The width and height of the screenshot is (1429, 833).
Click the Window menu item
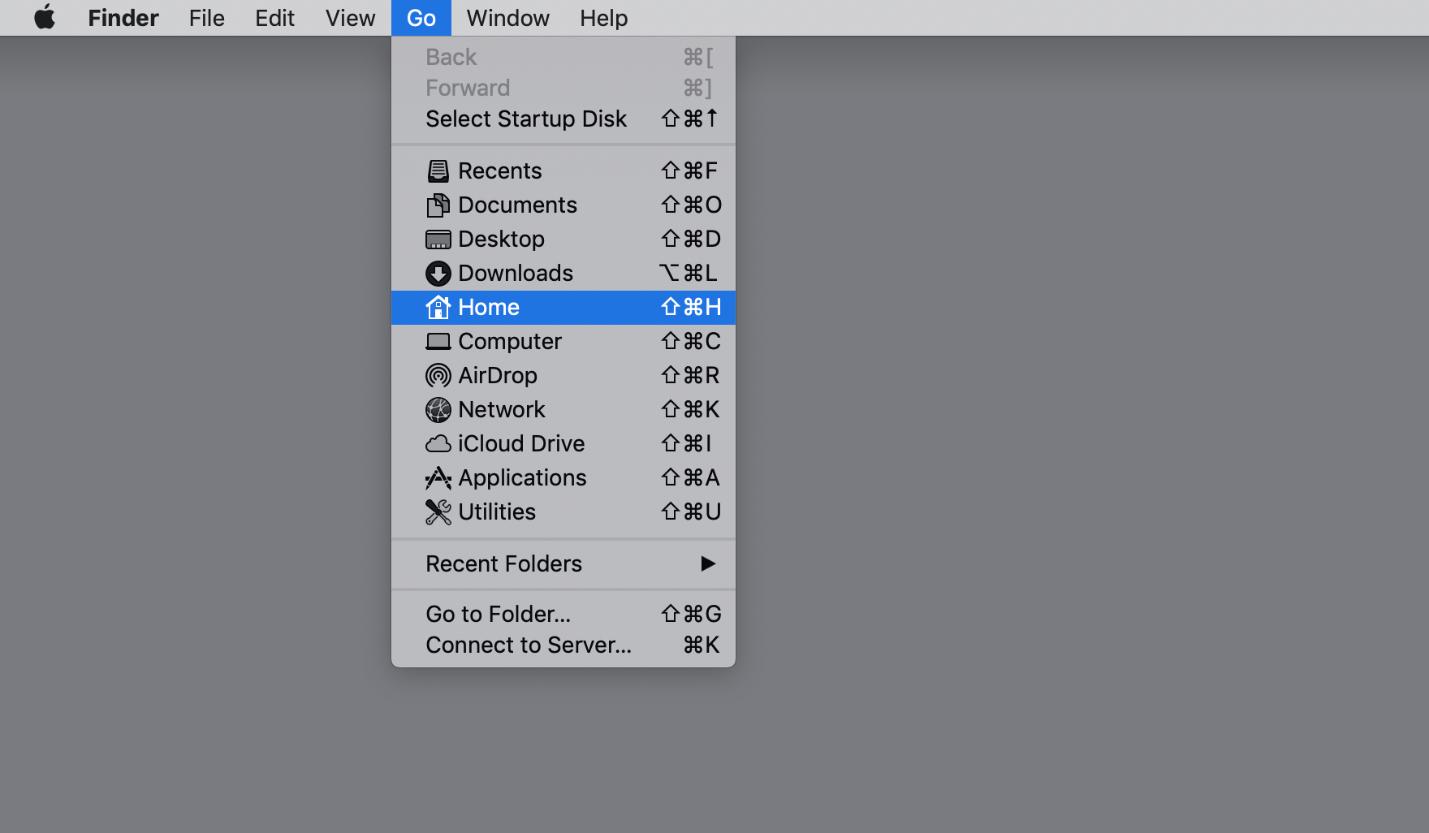tap(507, 17)
